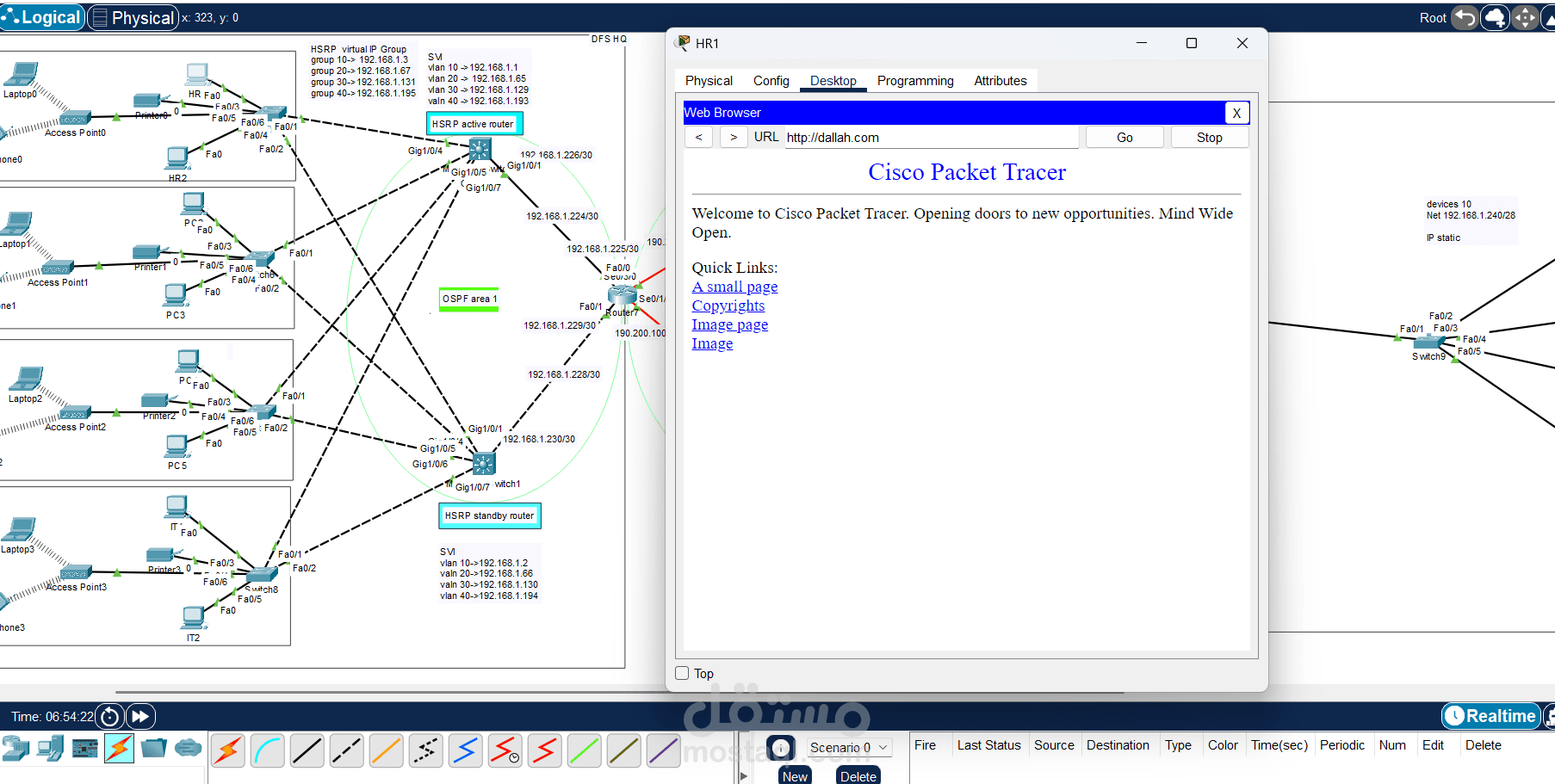Click the Cisco Packet Tracer page heading
This screenshot has width=1555, height=784.
point(967,172)
